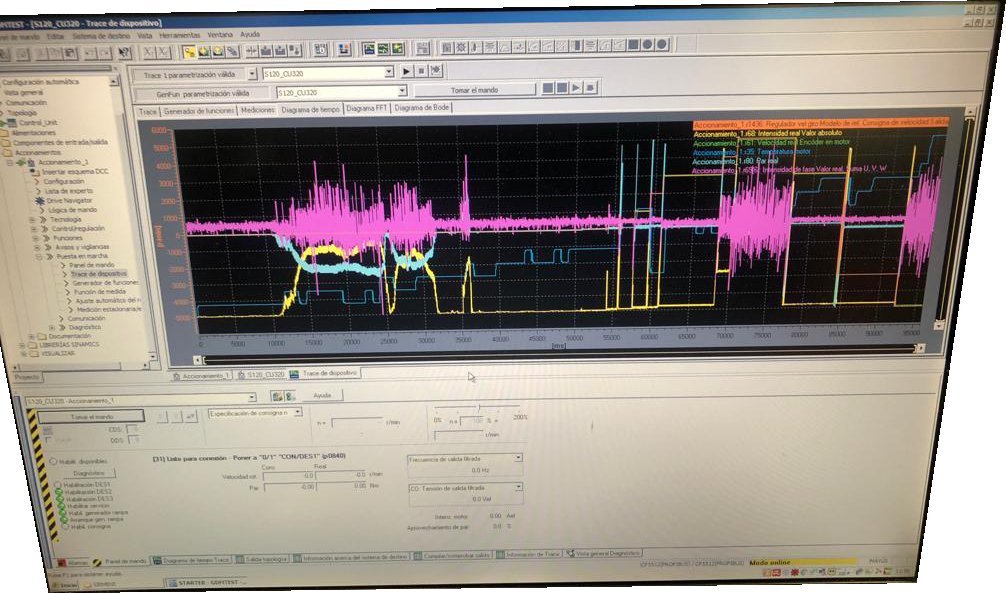Switch to the Diagrama de Bode tab
Screen dimensions: 1006x593
pyautogui.click(x=422, y=107)
